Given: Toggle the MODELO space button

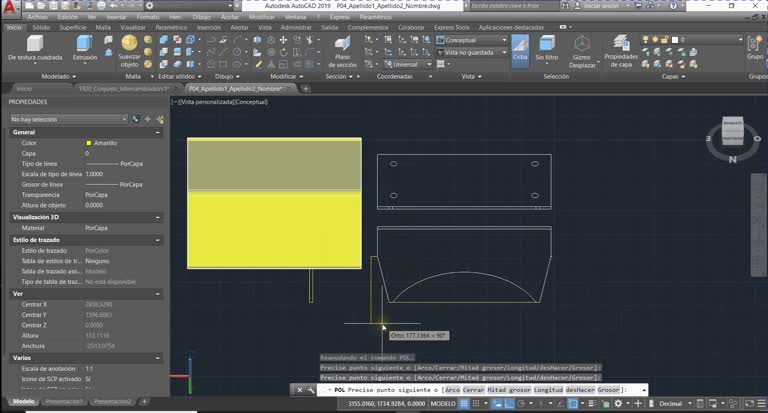Looking at the screenshot, I should pyautogui.click(x=443, y=404).
